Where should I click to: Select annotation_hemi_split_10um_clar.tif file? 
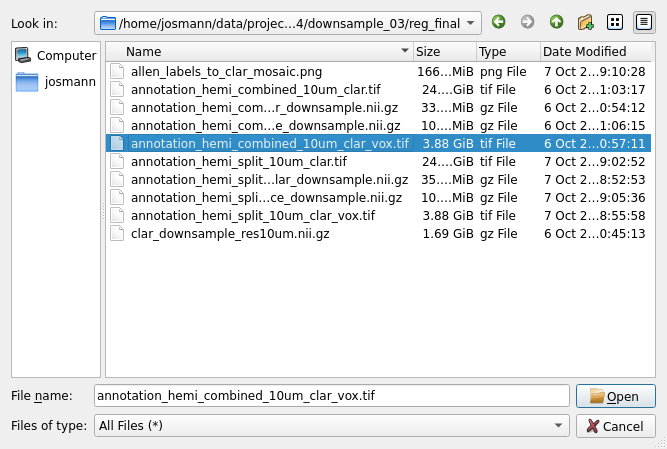click(378, 162)
